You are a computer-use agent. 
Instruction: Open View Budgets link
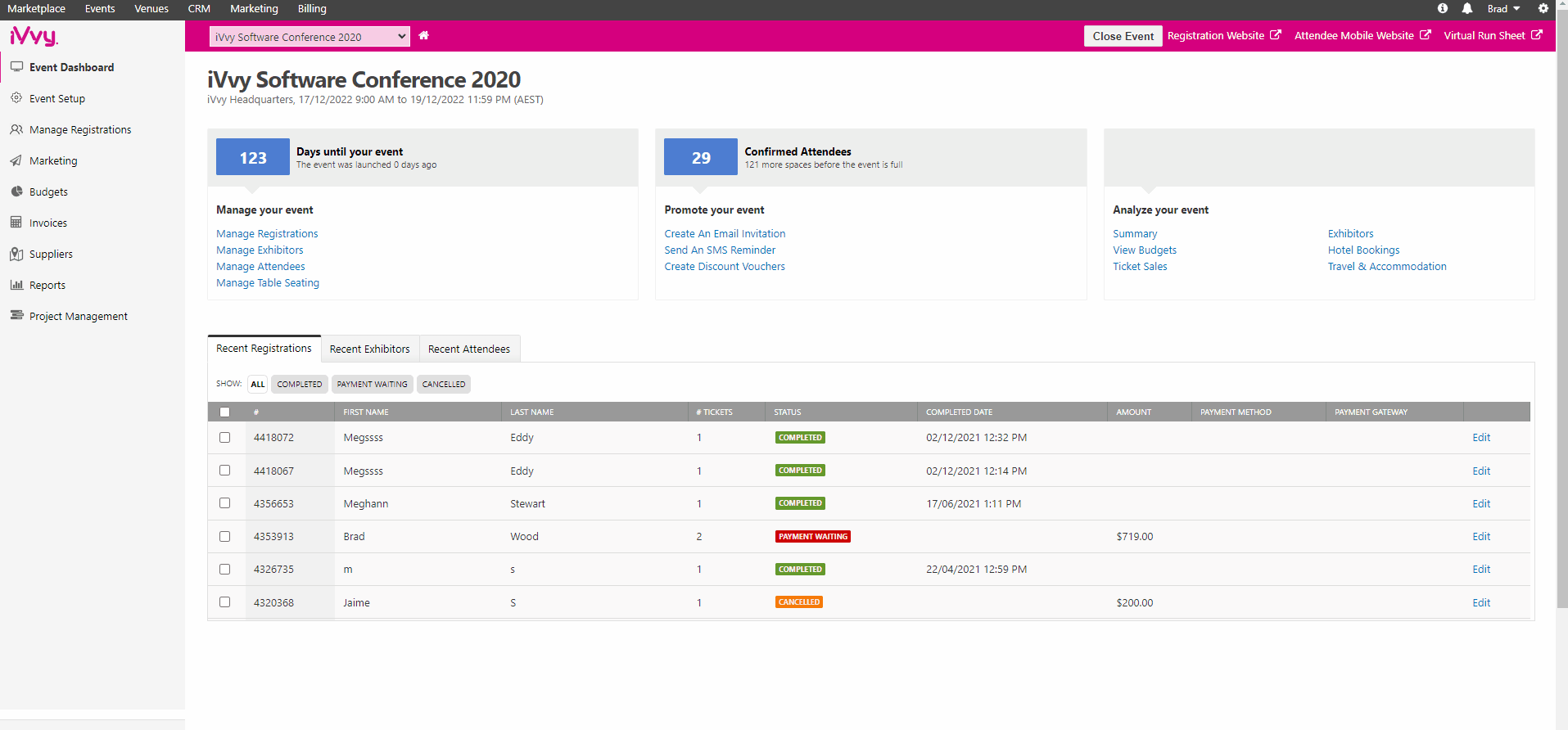[1145, 250]
